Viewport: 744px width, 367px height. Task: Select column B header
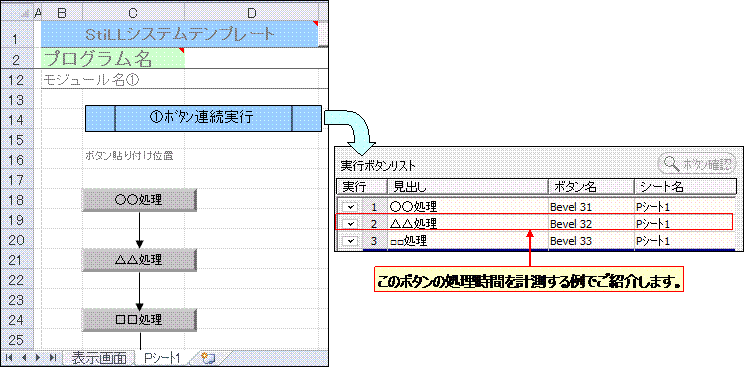(62, 14)
